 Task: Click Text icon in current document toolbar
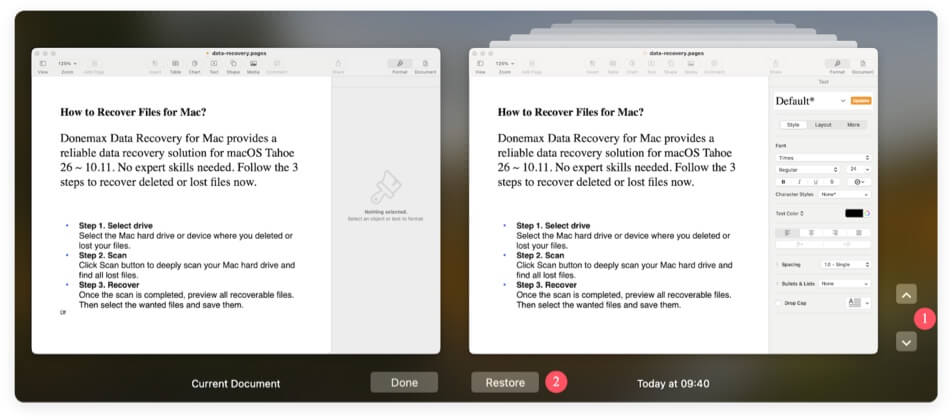point(214,63)
